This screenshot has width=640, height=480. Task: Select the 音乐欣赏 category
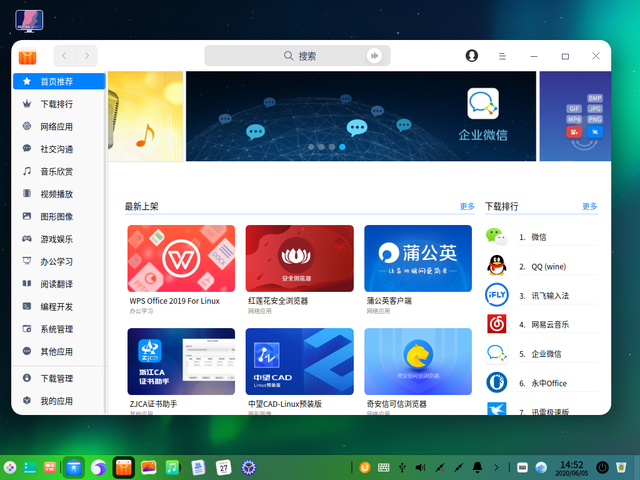(59, 171)
